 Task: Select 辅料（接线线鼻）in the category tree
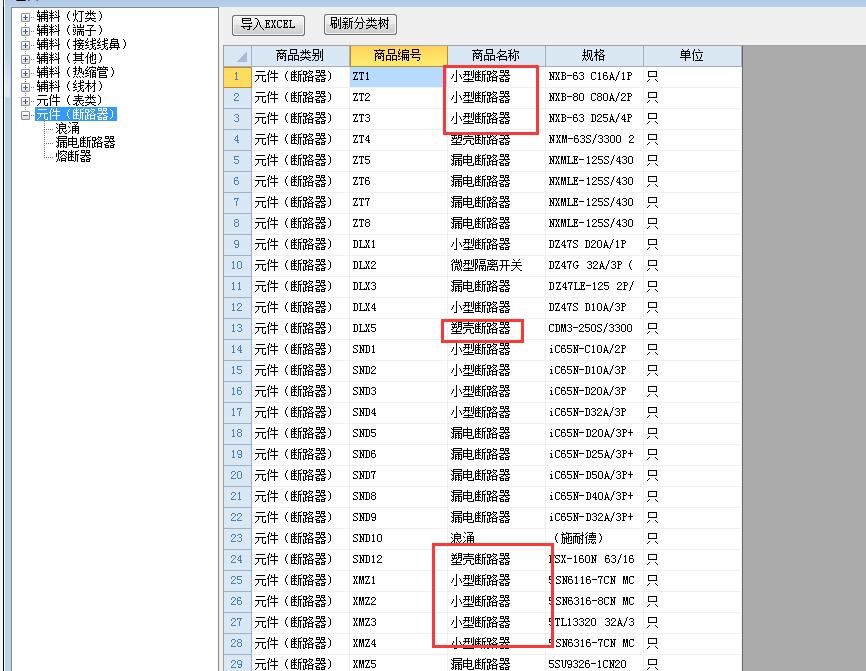tap(82, 44)
